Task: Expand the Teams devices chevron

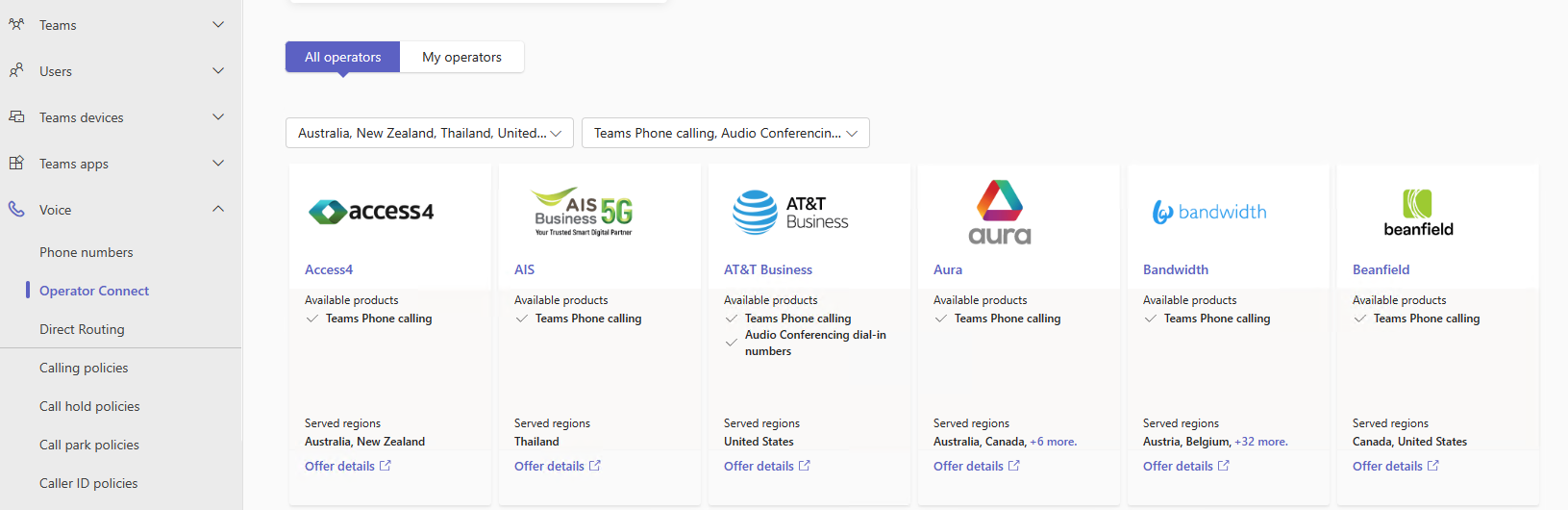Action: [218, 116]
